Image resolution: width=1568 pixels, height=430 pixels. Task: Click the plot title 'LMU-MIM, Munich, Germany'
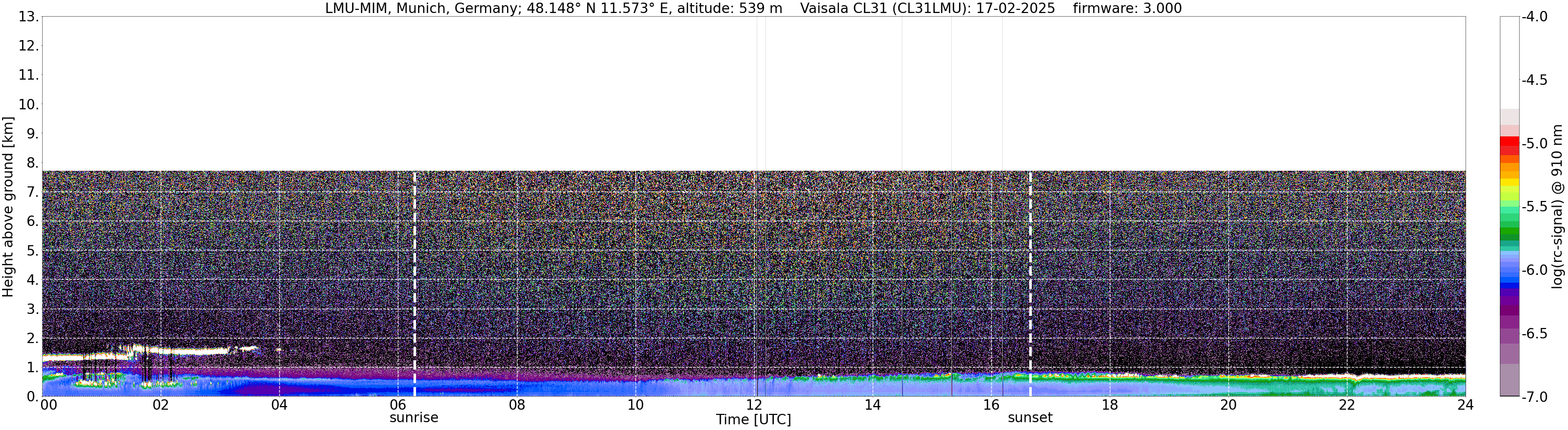coord(421,8)
